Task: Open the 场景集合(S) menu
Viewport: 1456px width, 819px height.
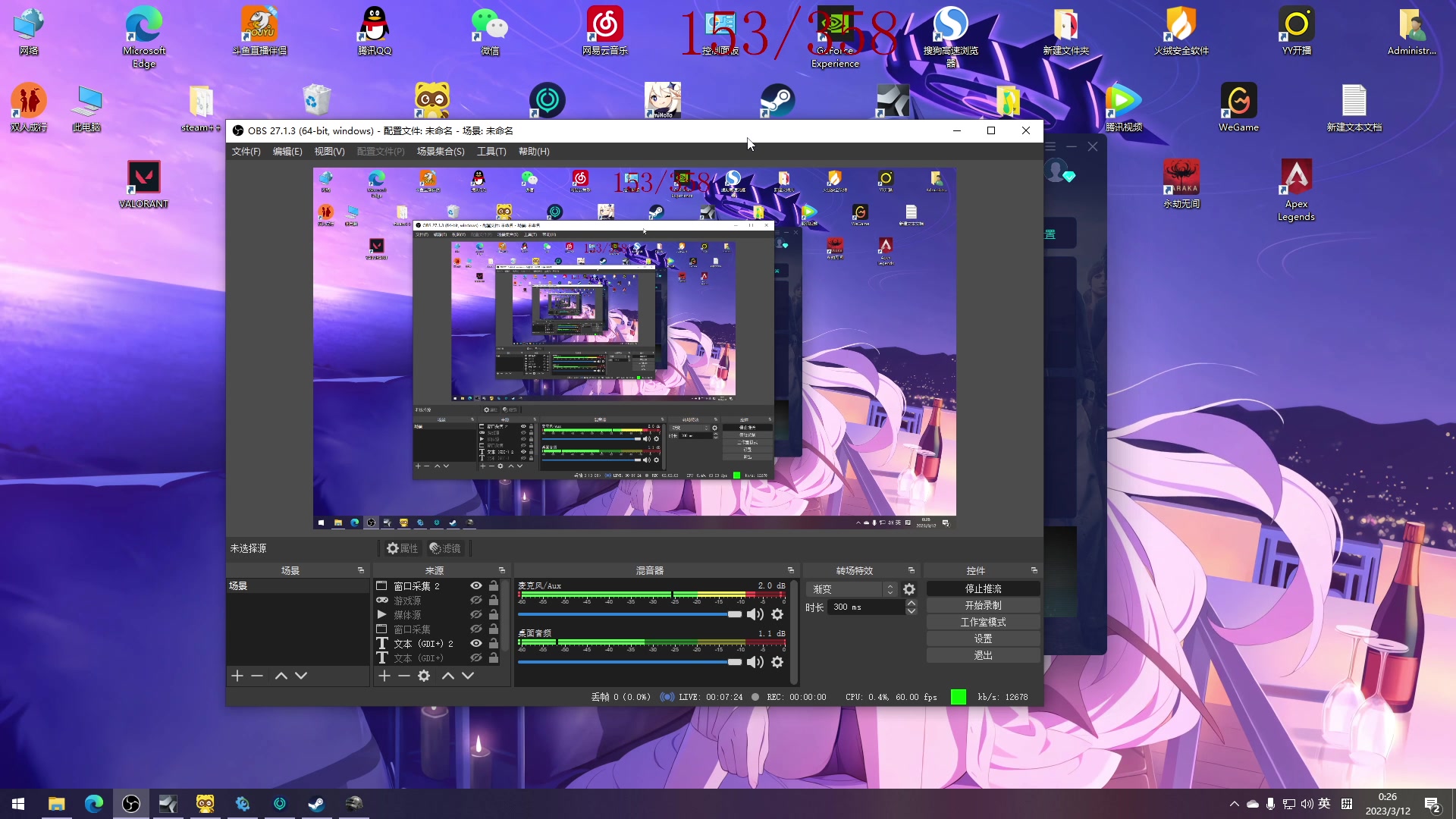Action: coord(440,152)
